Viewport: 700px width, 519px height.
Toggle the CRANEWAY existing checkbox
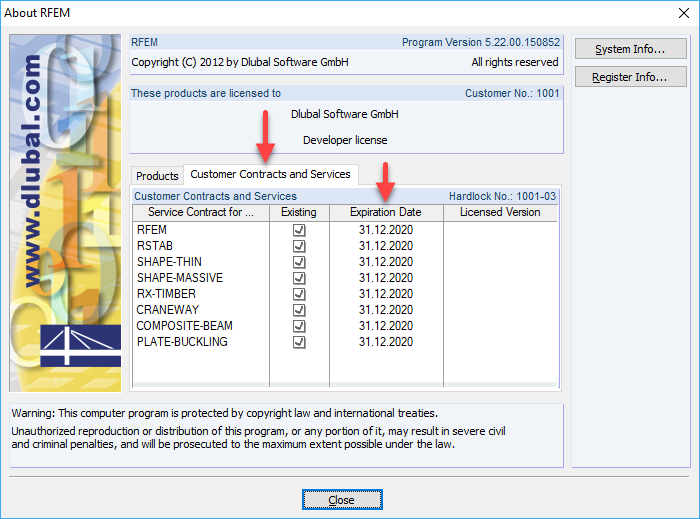click(299, 310)
